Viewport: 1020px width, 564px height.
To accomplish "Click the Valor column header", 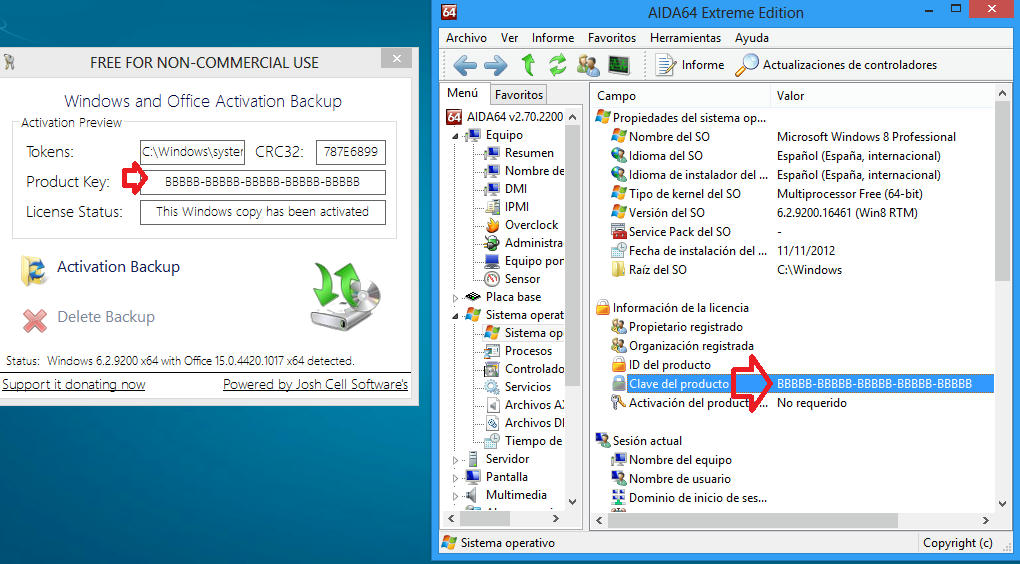I will pos(882,96).
